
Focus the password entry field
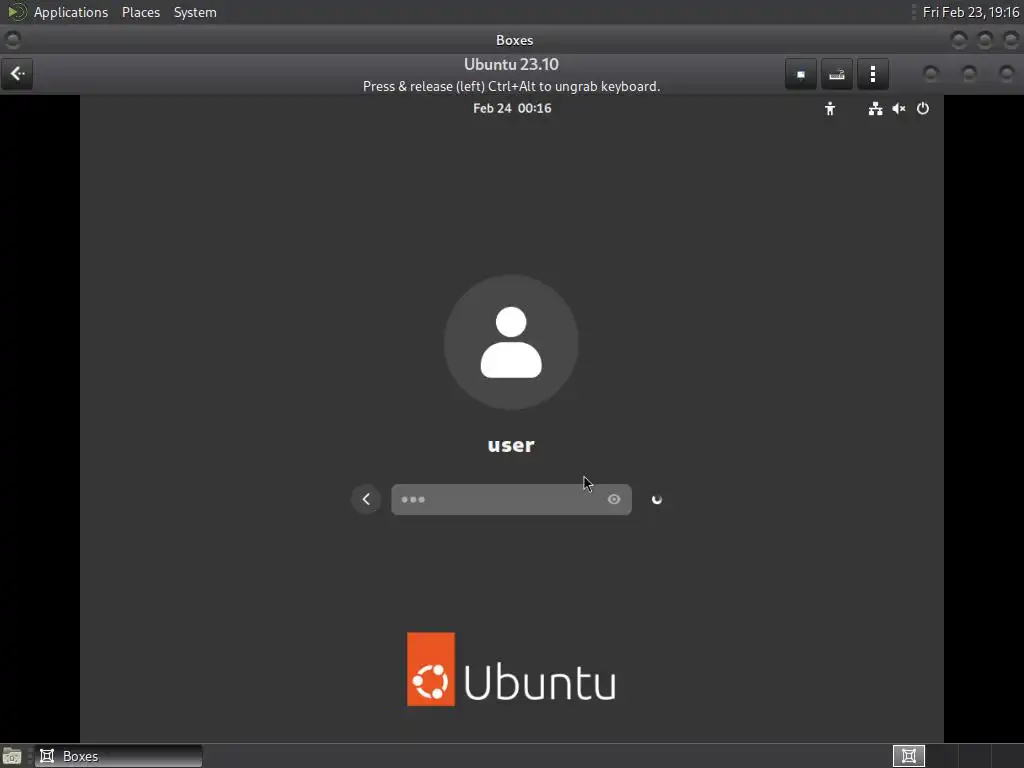coord(511,500)
